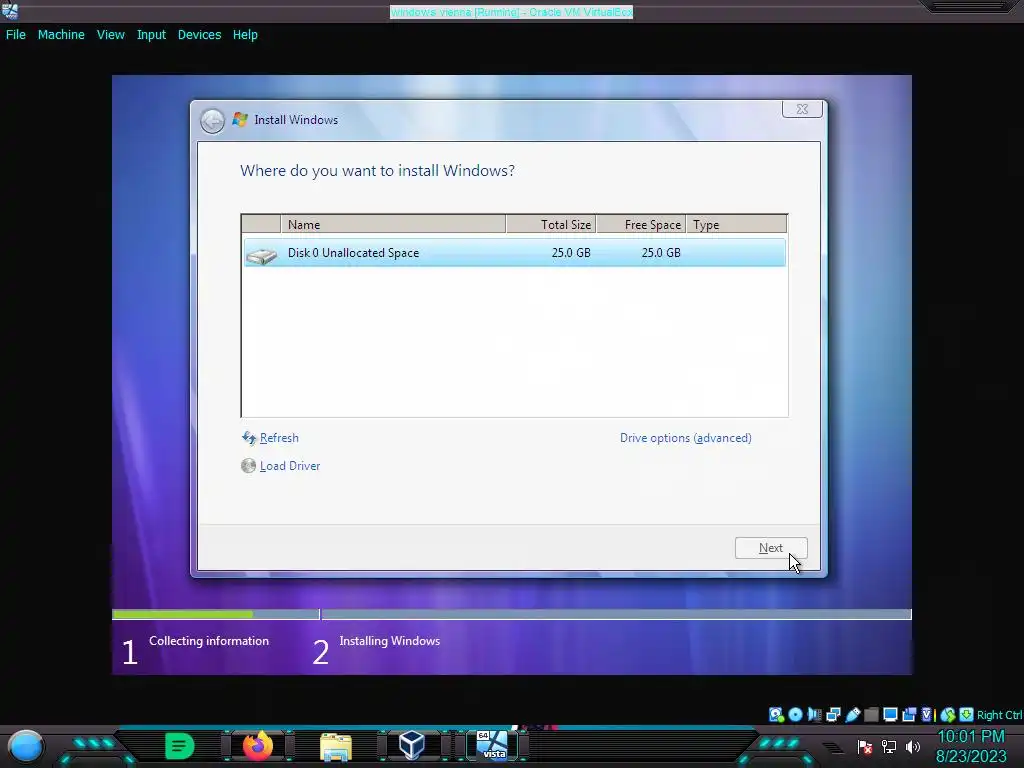
Task: Click the hard drive icon for Disk 0
Action: pyautogui.click(x=261, y=255)
